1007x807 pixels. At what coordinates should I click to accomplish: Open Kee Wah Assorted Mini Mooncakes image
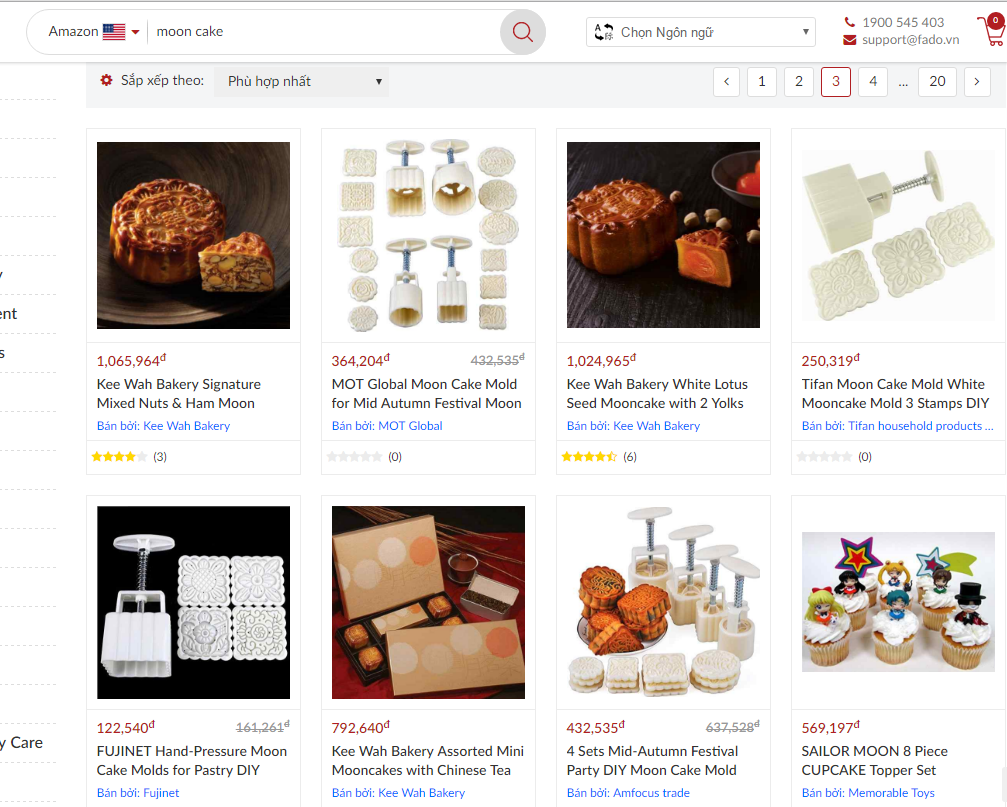pos(428,602)
